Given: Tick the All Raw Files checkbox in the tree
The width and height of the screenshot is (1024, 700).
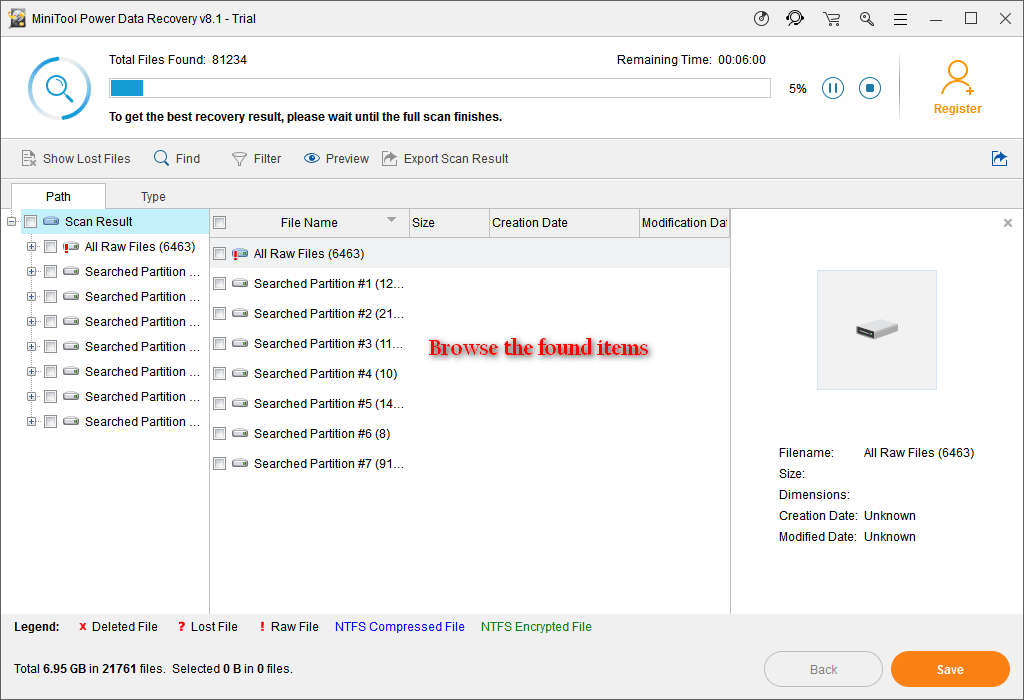Looking at the screenshot, I should [x=50, y=247].
